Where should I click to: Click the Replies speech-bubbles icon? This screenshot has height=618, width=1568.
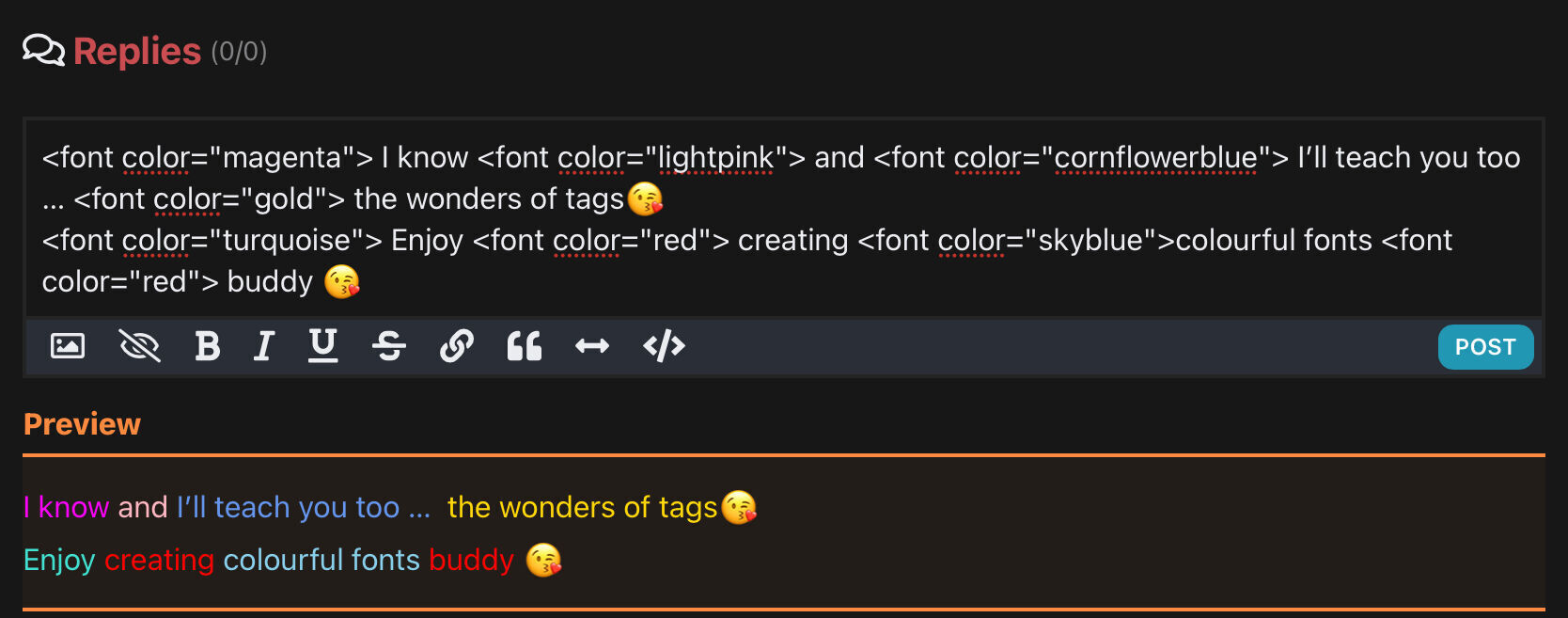(x=43, y=51)
